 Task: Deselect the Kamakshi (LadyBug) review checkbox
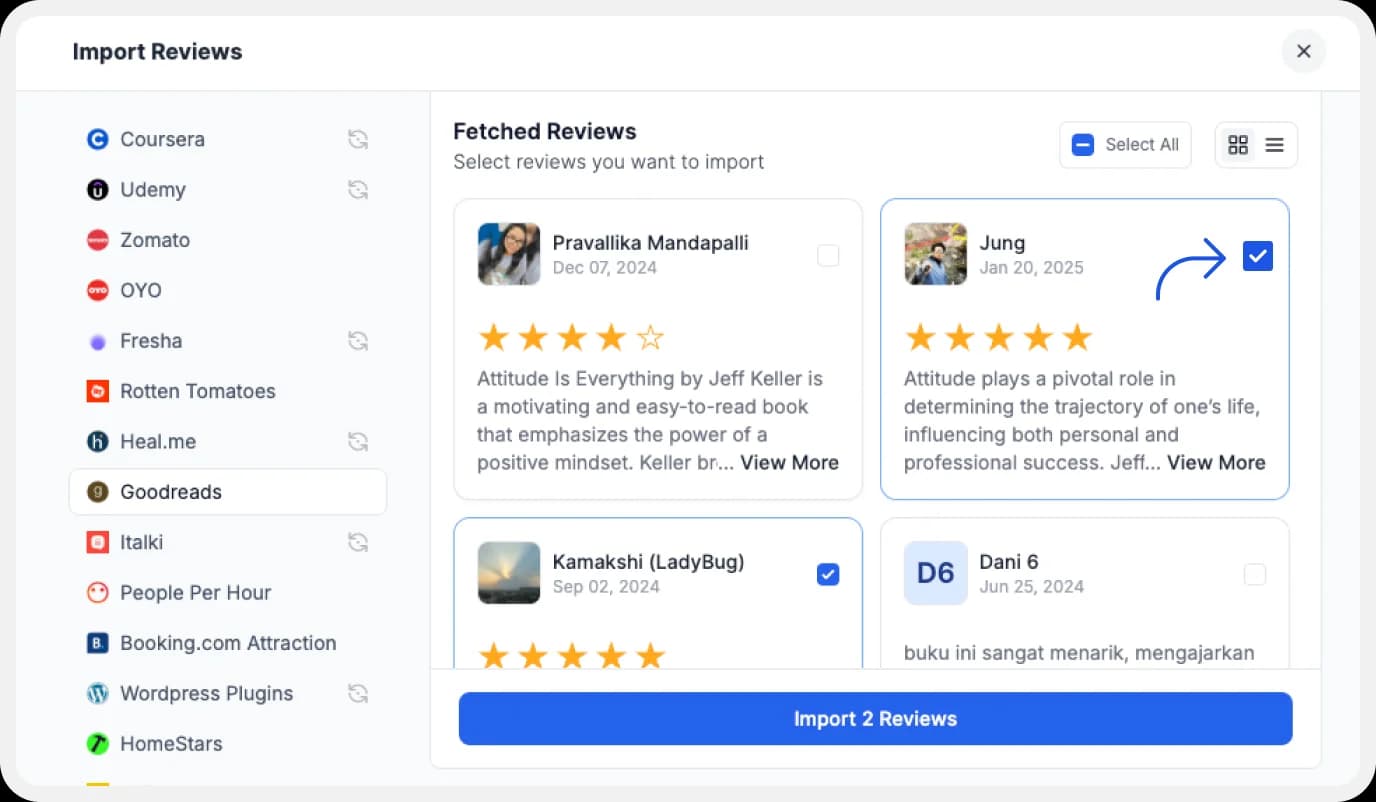pos(828,575)
